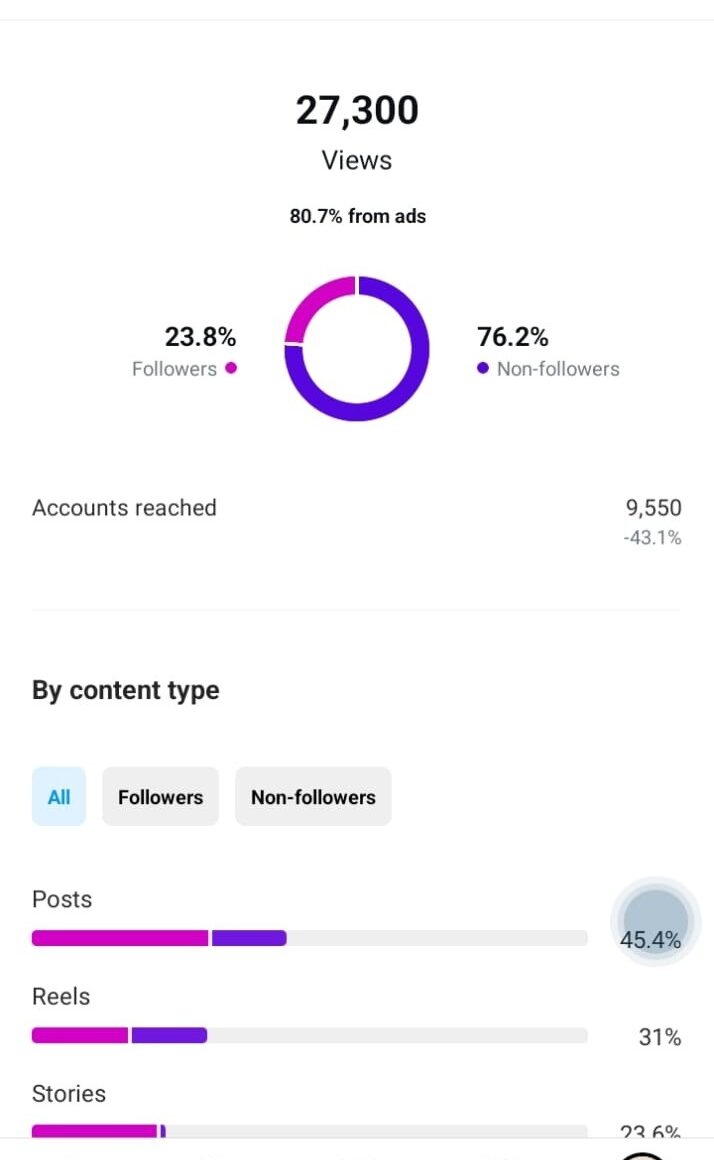Switch to the "Non-followers" filter chip
The image size is (714, 1160).
click(x=313, y=797)
